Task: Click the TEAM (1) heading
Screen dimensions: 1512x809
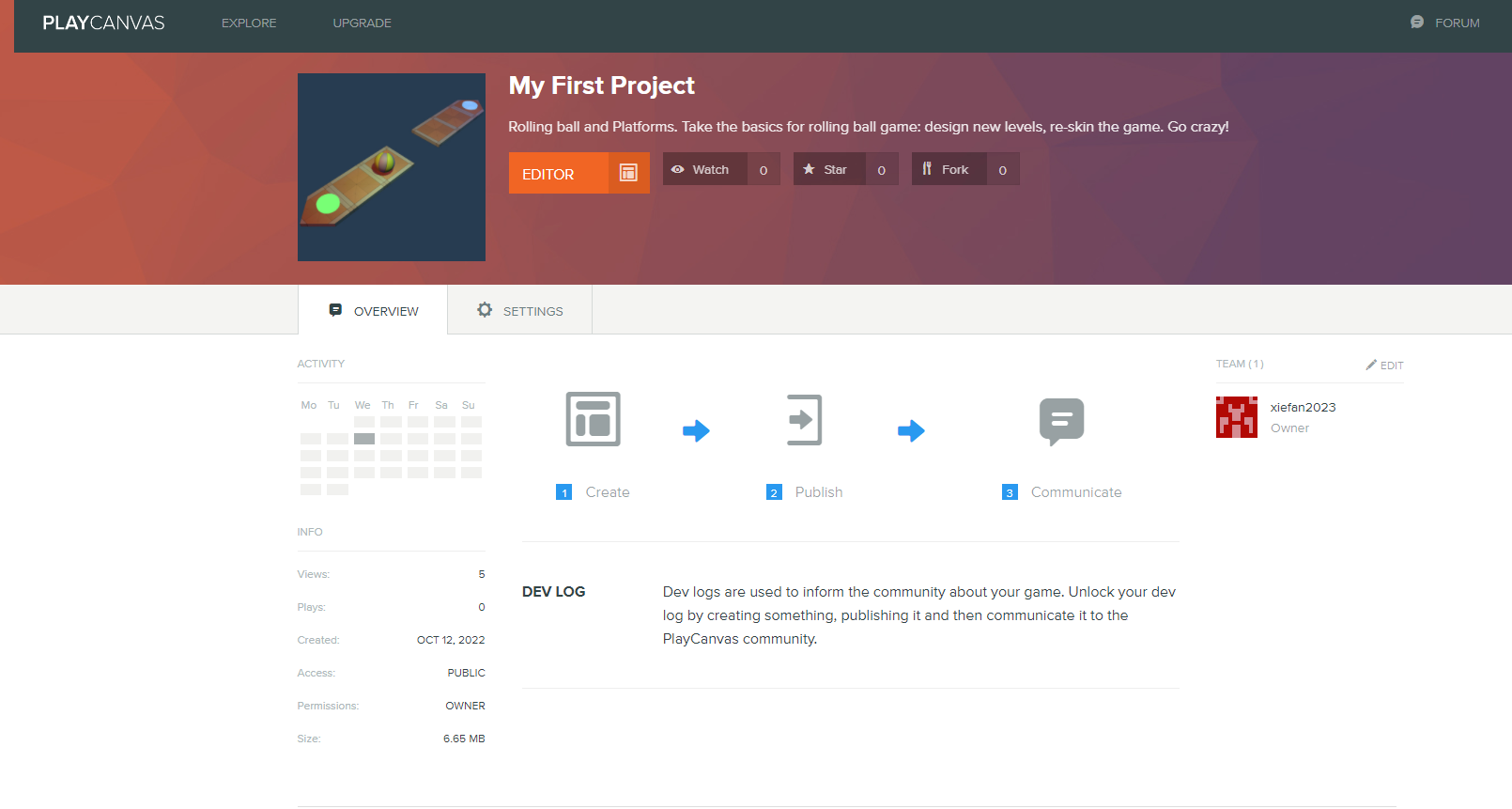Action: coord(1240,364)
